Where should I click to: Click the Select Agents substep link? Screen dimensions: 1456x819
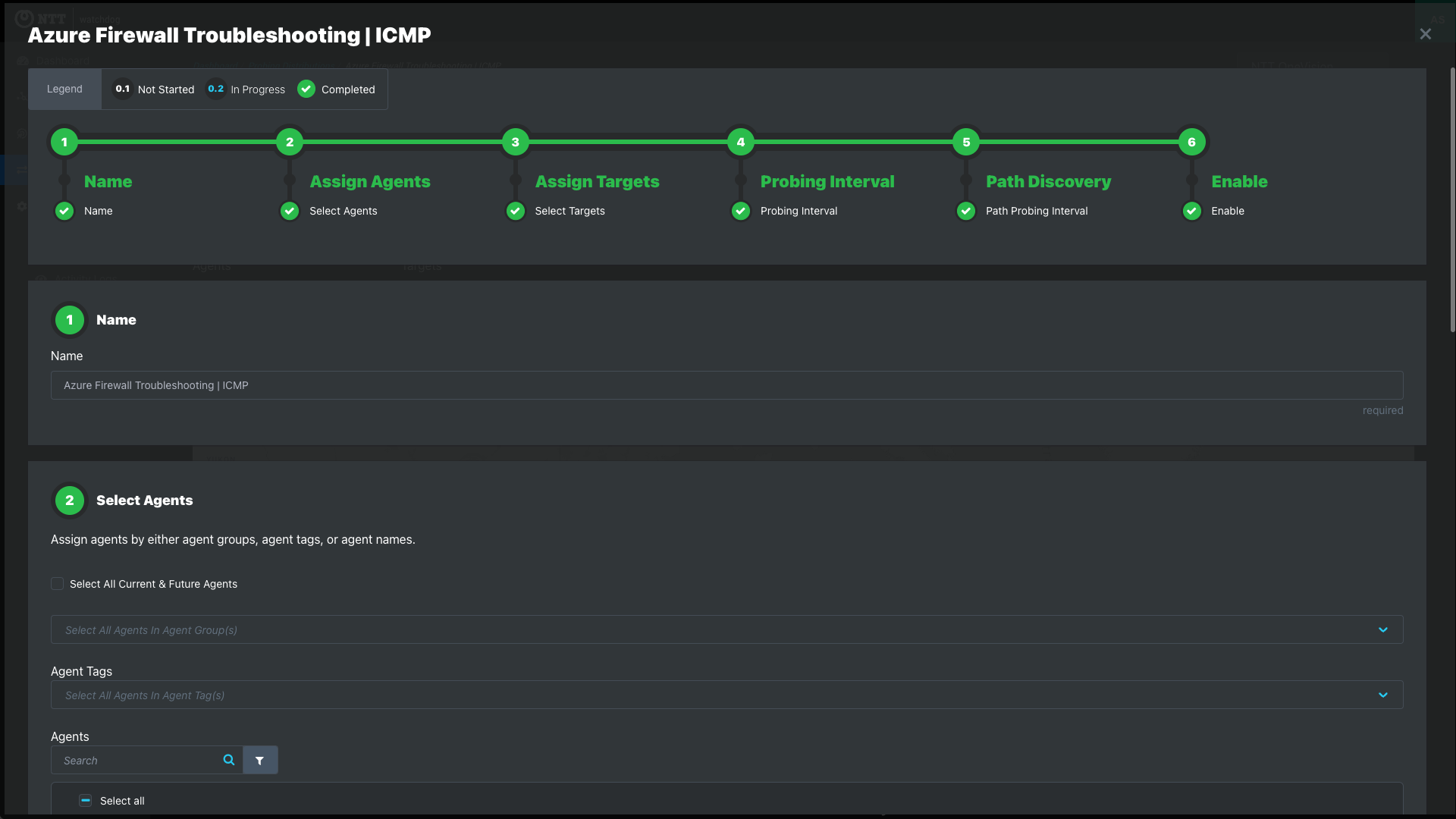[343, 211]
